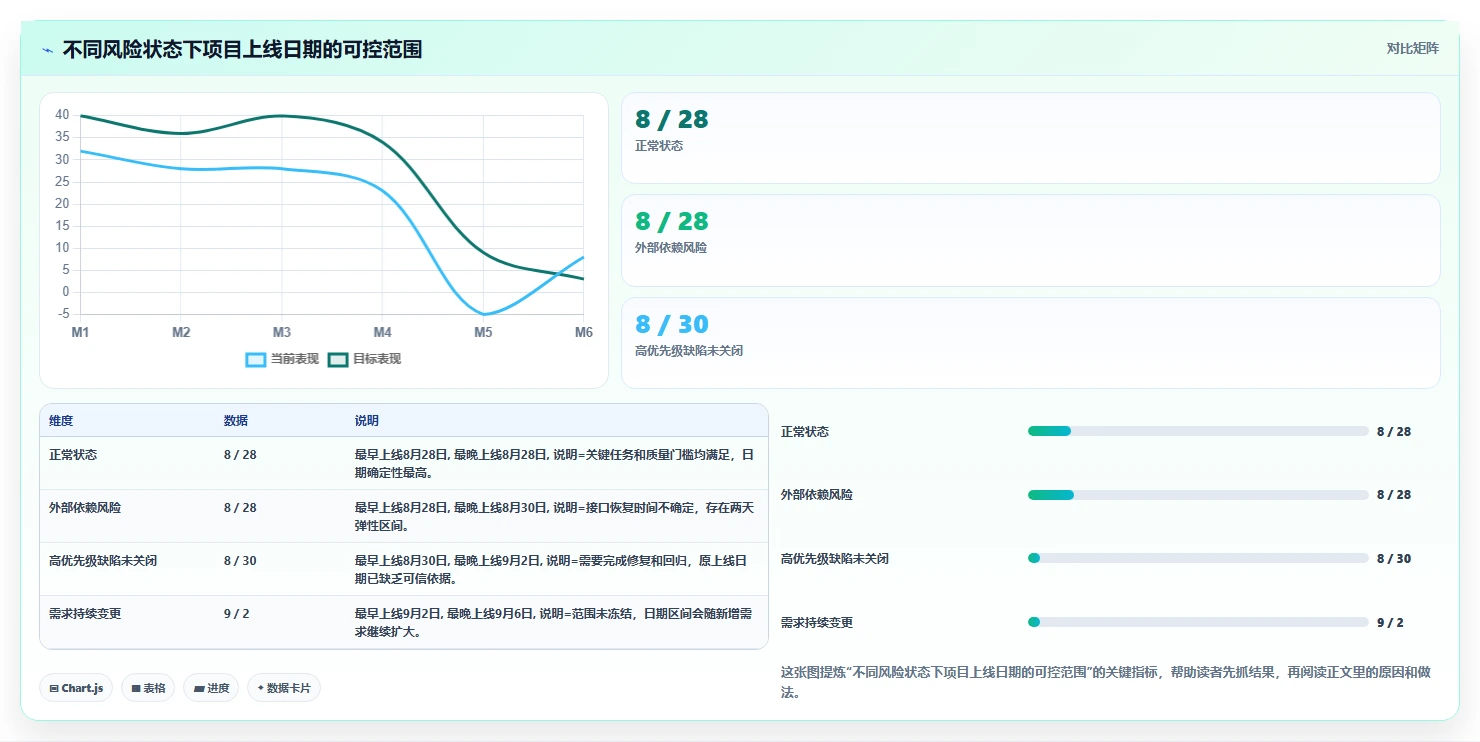Click the 8 / 30 table data cell

(x=240, y=561)
